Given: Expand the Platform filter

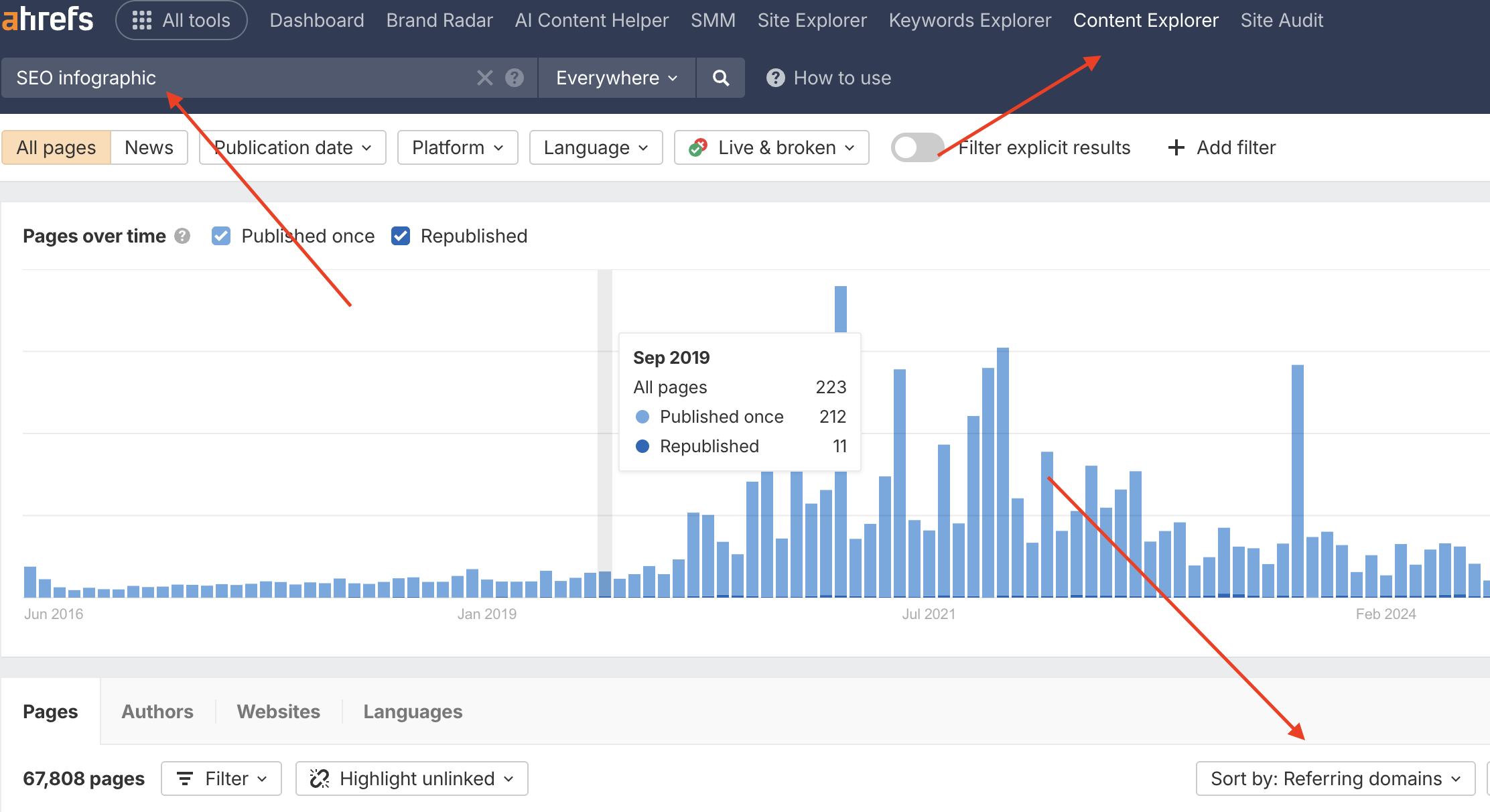Looking at the screenshot, I should pyautogui.click(x=458, y=147).
